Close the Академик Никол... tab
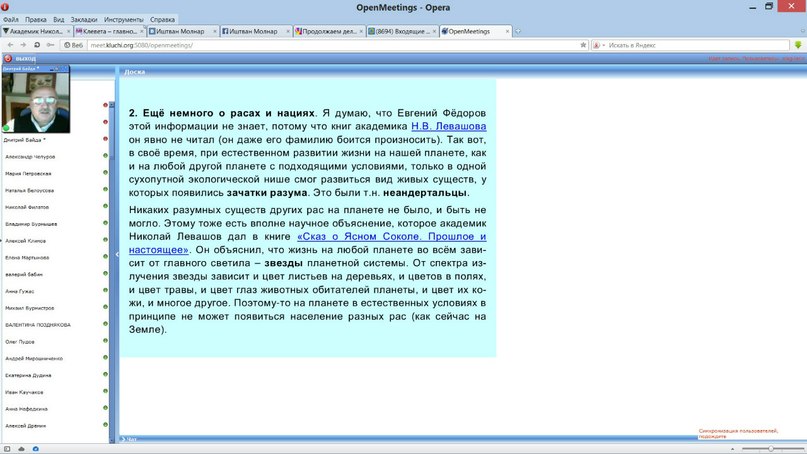This screenshot has width=807, height=454. [x=68, y=31]
